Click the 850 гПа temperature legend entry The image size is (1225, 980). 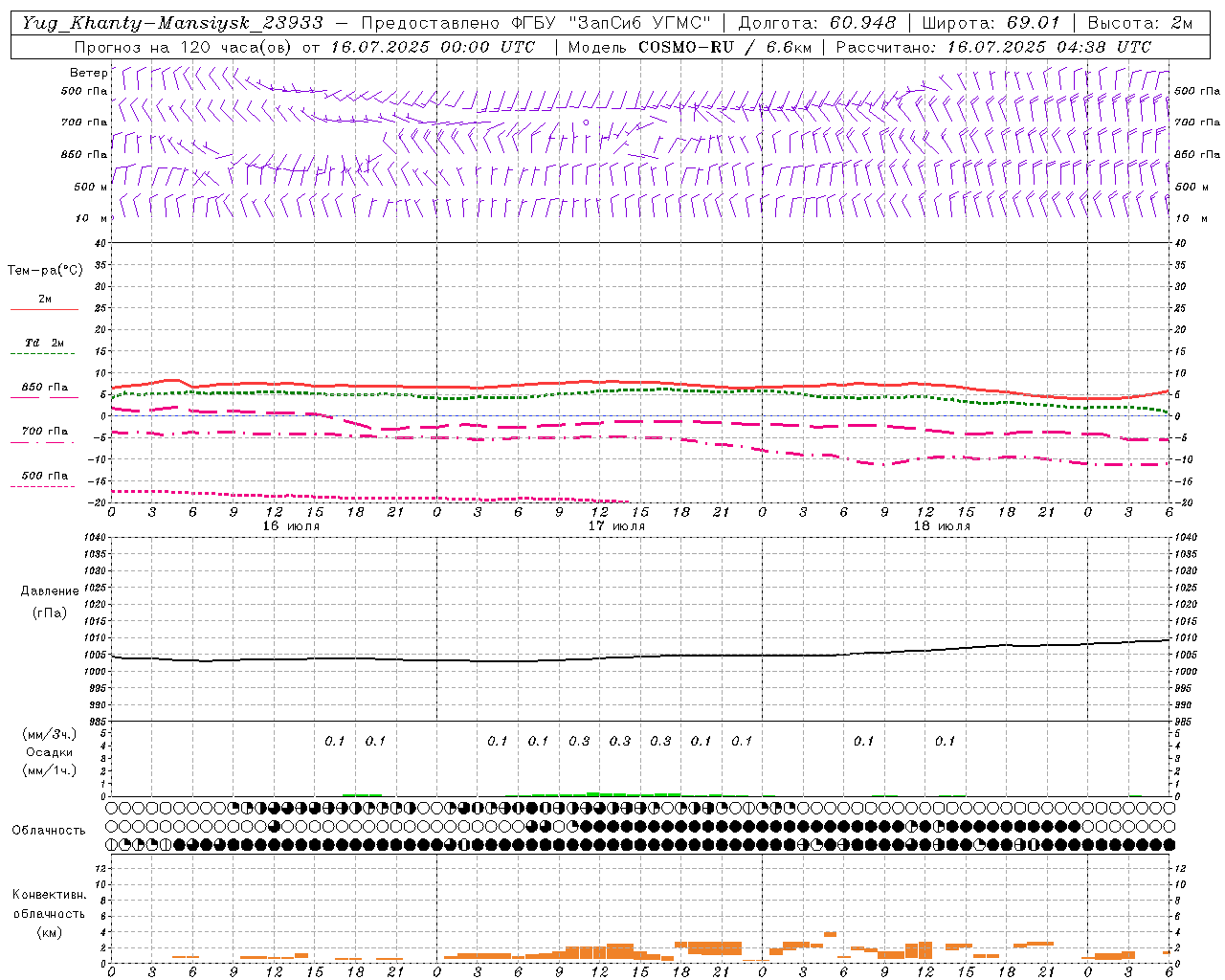(x=45, y=388)
